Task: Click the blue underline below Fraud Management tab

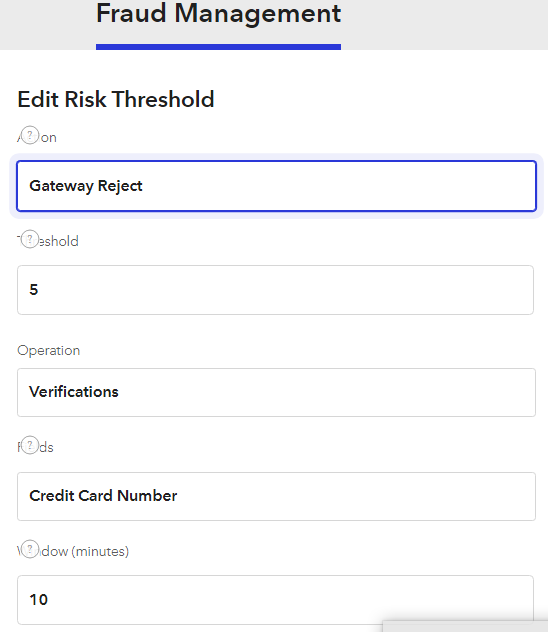Action: 218,47
